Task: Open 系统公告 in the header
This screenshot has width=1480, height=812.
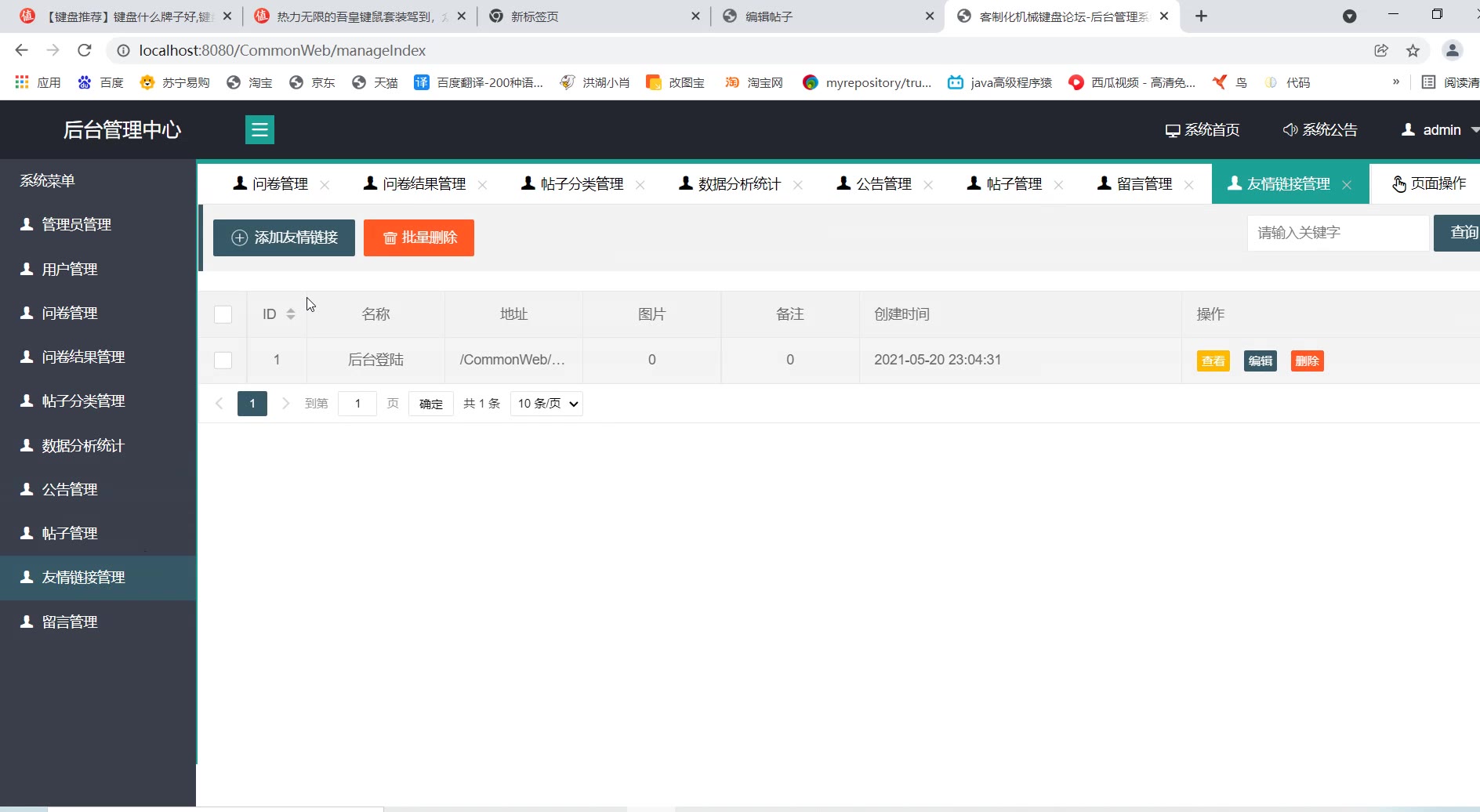Action: click(1320, 130)
